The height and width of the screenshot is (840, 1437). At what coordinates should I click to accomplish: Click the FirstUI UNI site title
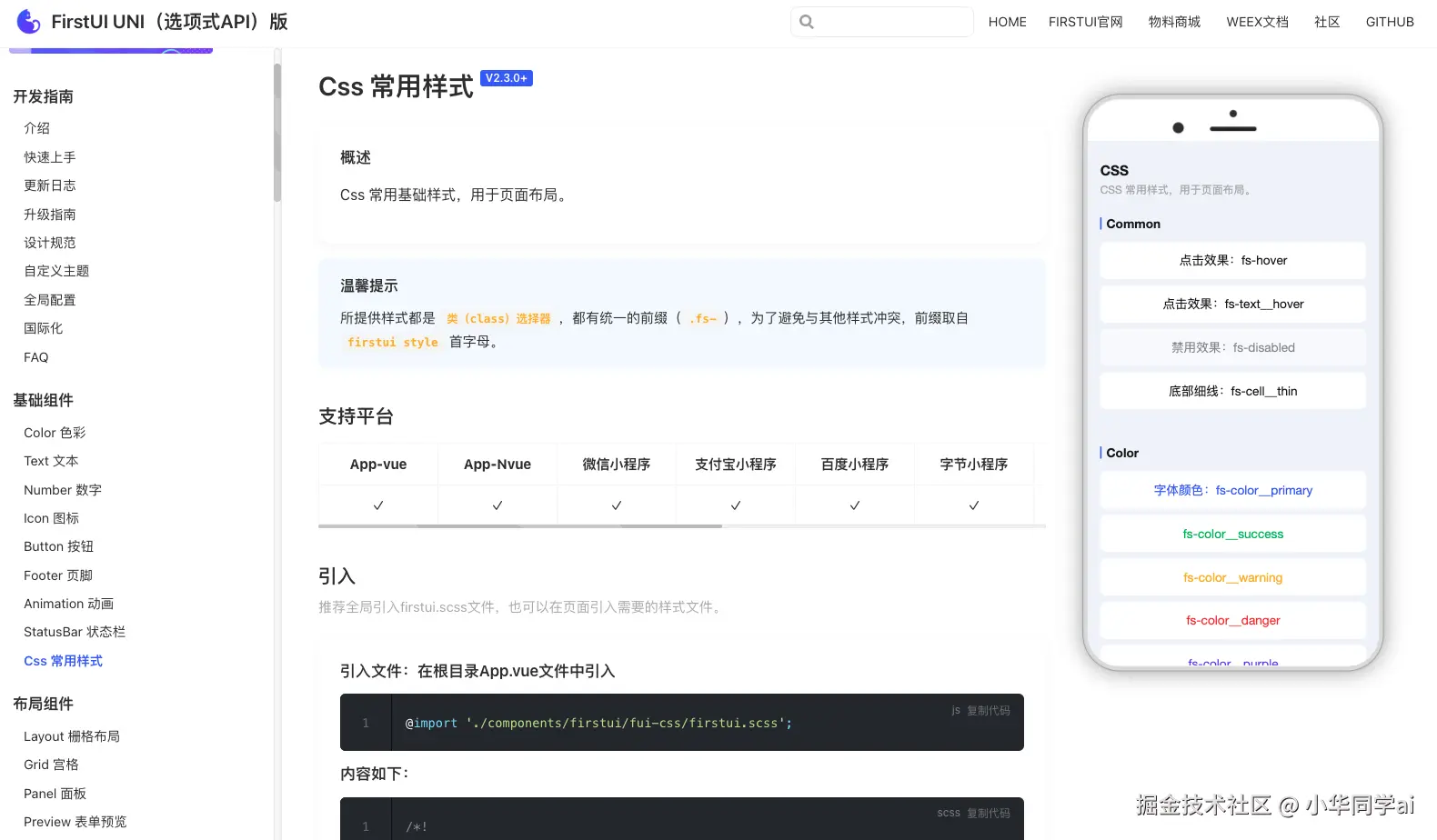tap(169, 22)
